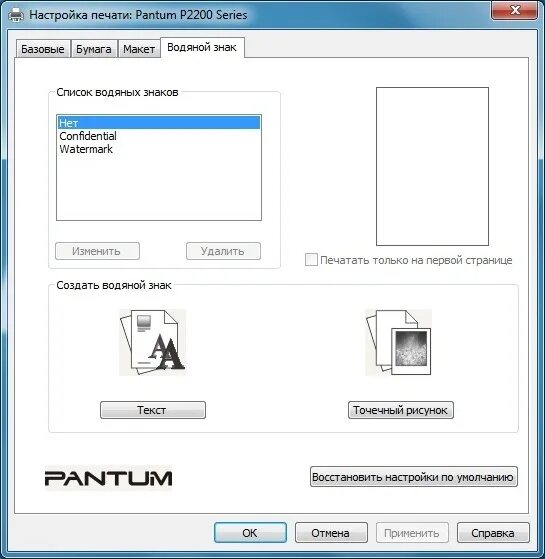The height and width of the screenshot is (559, 545).
Task: Open help via Справка button
Action: click(x=493, y=533)
